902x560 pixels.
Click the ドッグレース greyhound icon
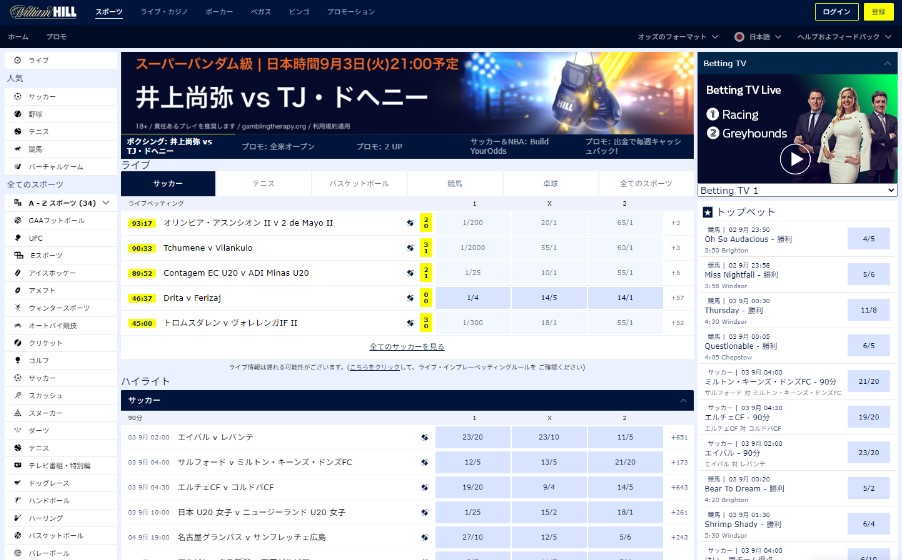[x=17, y=482]
